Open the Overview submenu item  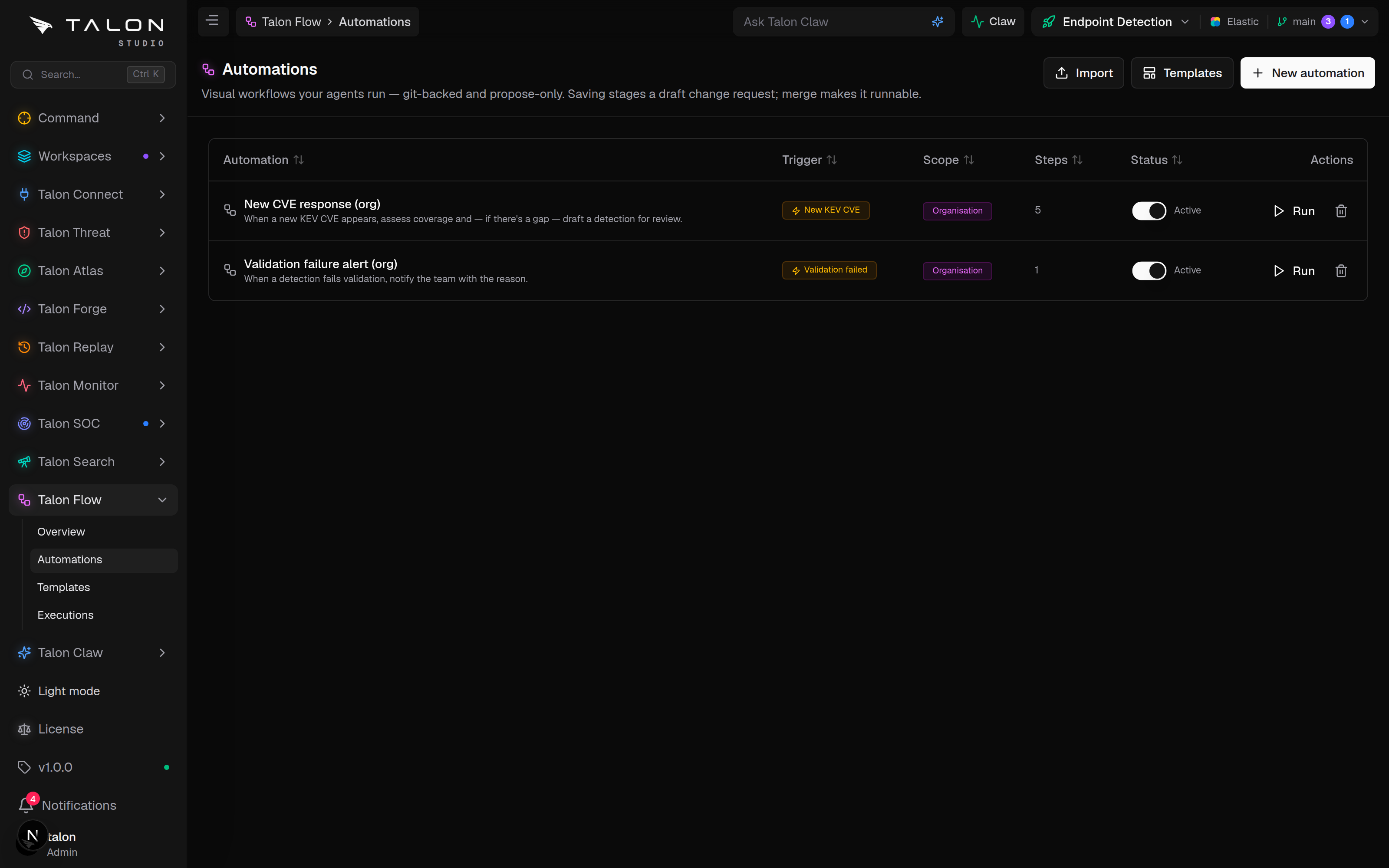tap(104, 532)
